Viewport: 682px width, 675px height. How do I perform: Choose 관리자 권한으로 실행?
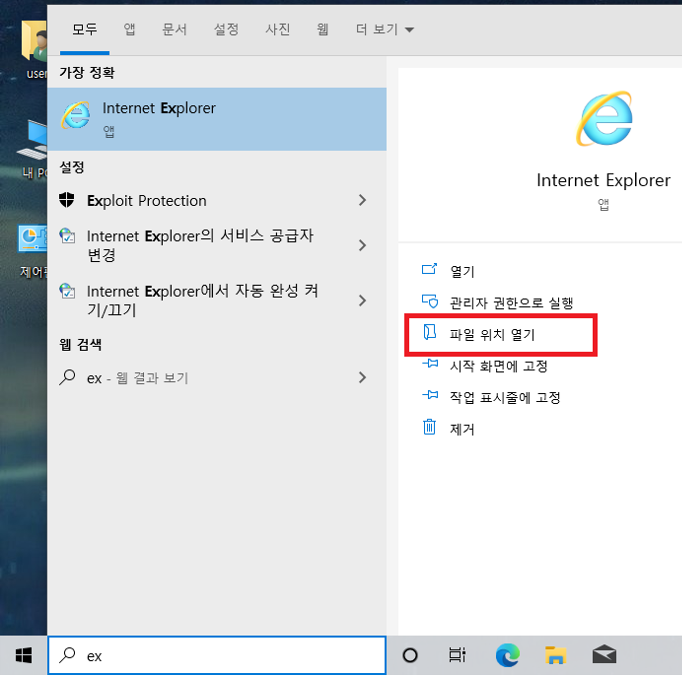[511, 302]
